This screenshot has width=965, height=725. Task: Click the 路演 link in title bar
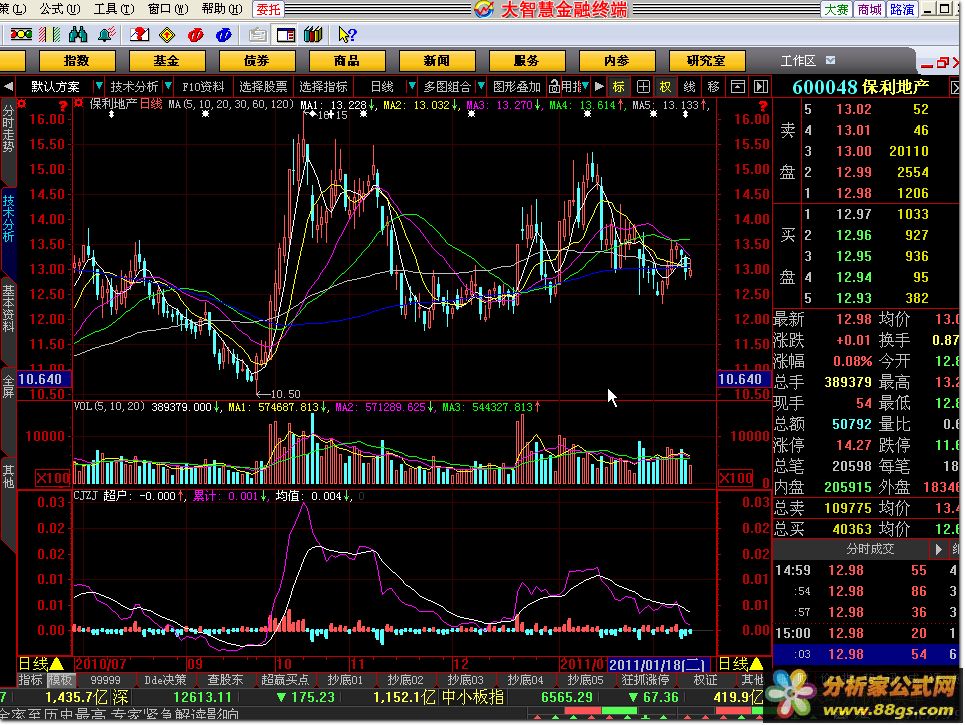tap(902, 9)
